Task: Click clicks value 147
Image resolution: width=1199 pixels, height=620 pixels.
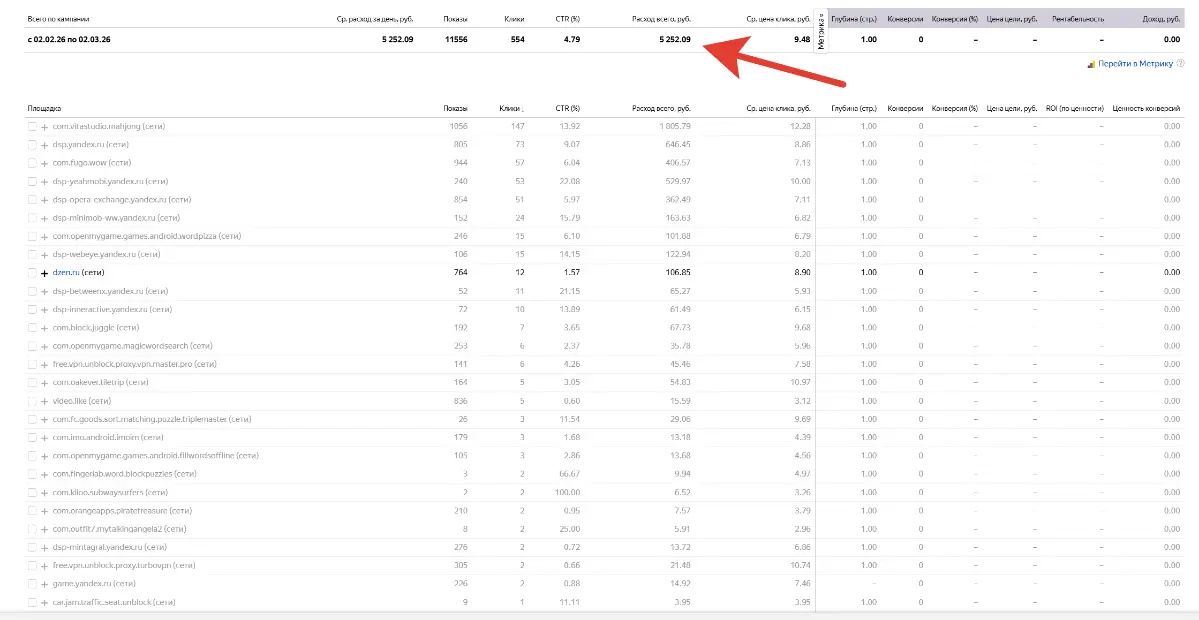Action: tap(517, 126)
